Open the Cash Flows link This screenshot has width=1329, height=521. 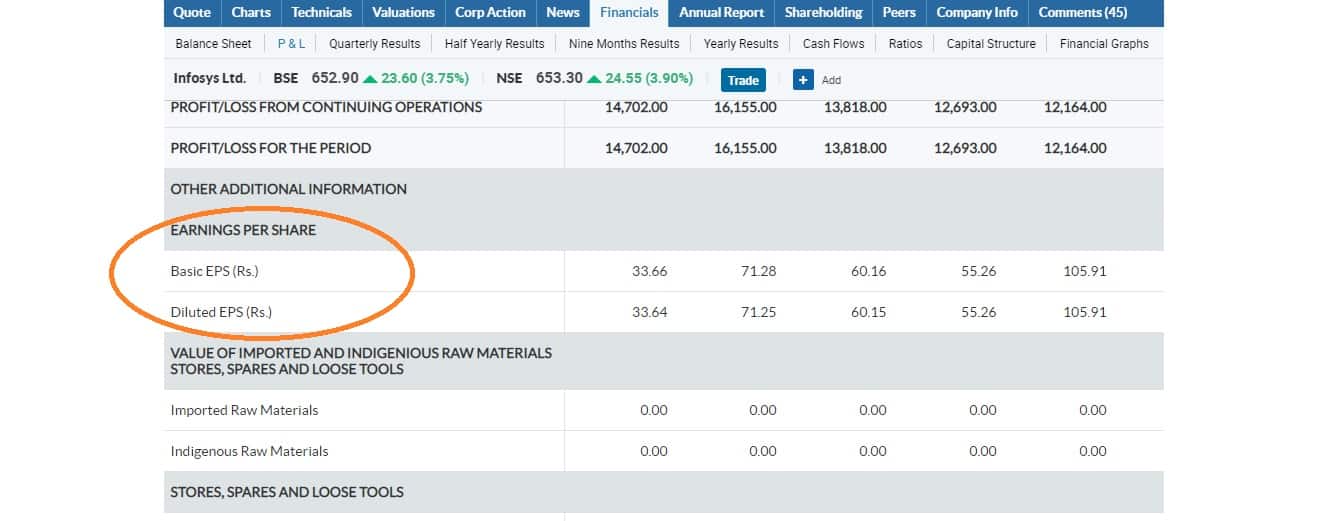[833, 44]
